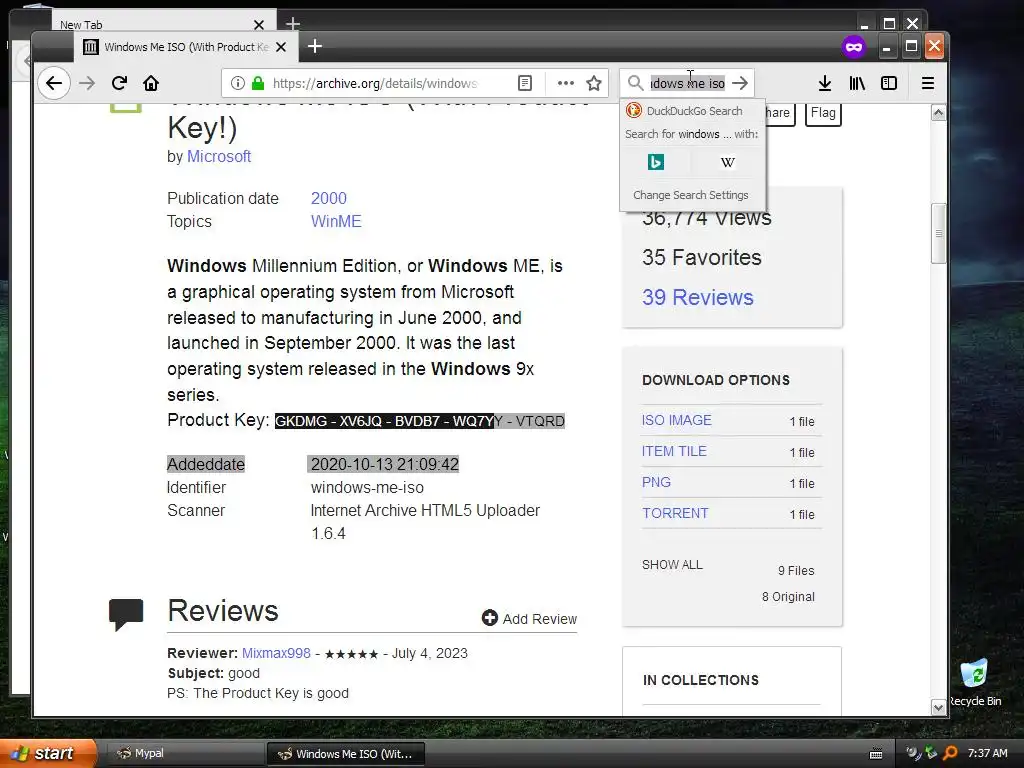Open new tab in the background window
This screenshot has width=1024, height=768.
[293, 24]
